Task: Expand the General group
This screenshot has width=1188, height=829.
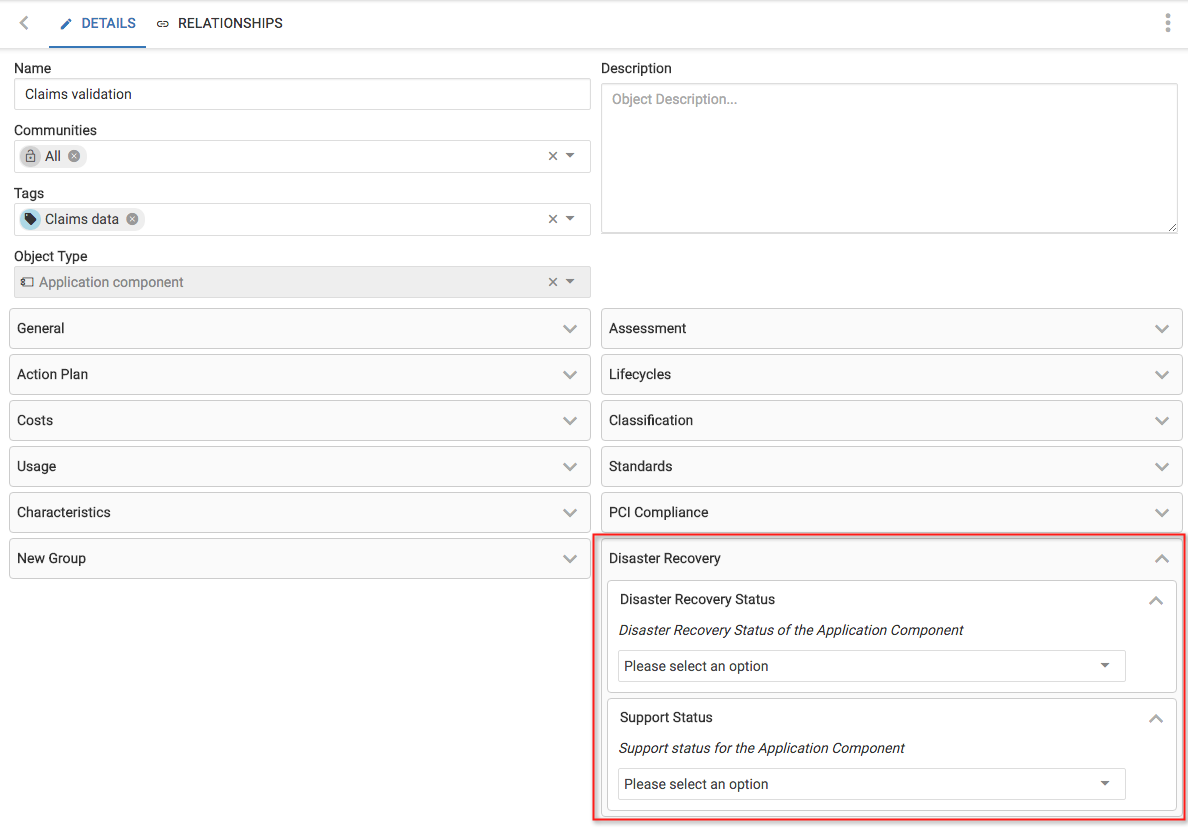Action: [x=299, y=328]
